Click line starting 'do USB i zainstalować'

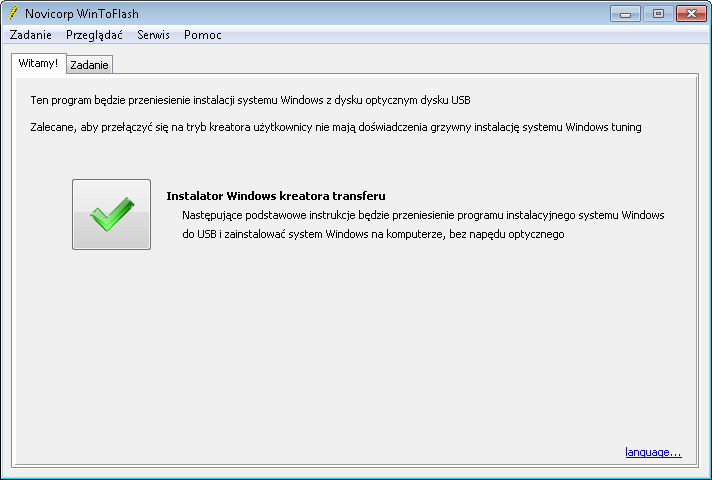click(373, 234)
